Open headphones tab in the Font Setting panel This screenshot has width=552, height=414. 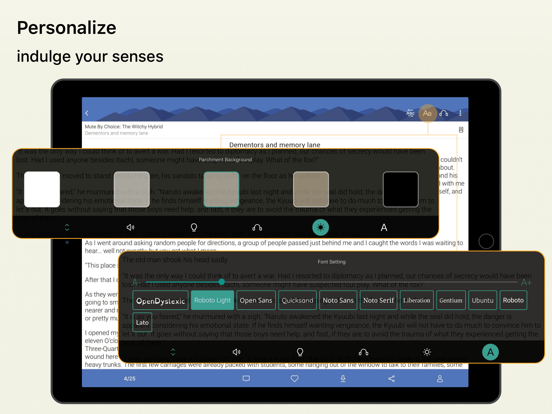[363, 352]
